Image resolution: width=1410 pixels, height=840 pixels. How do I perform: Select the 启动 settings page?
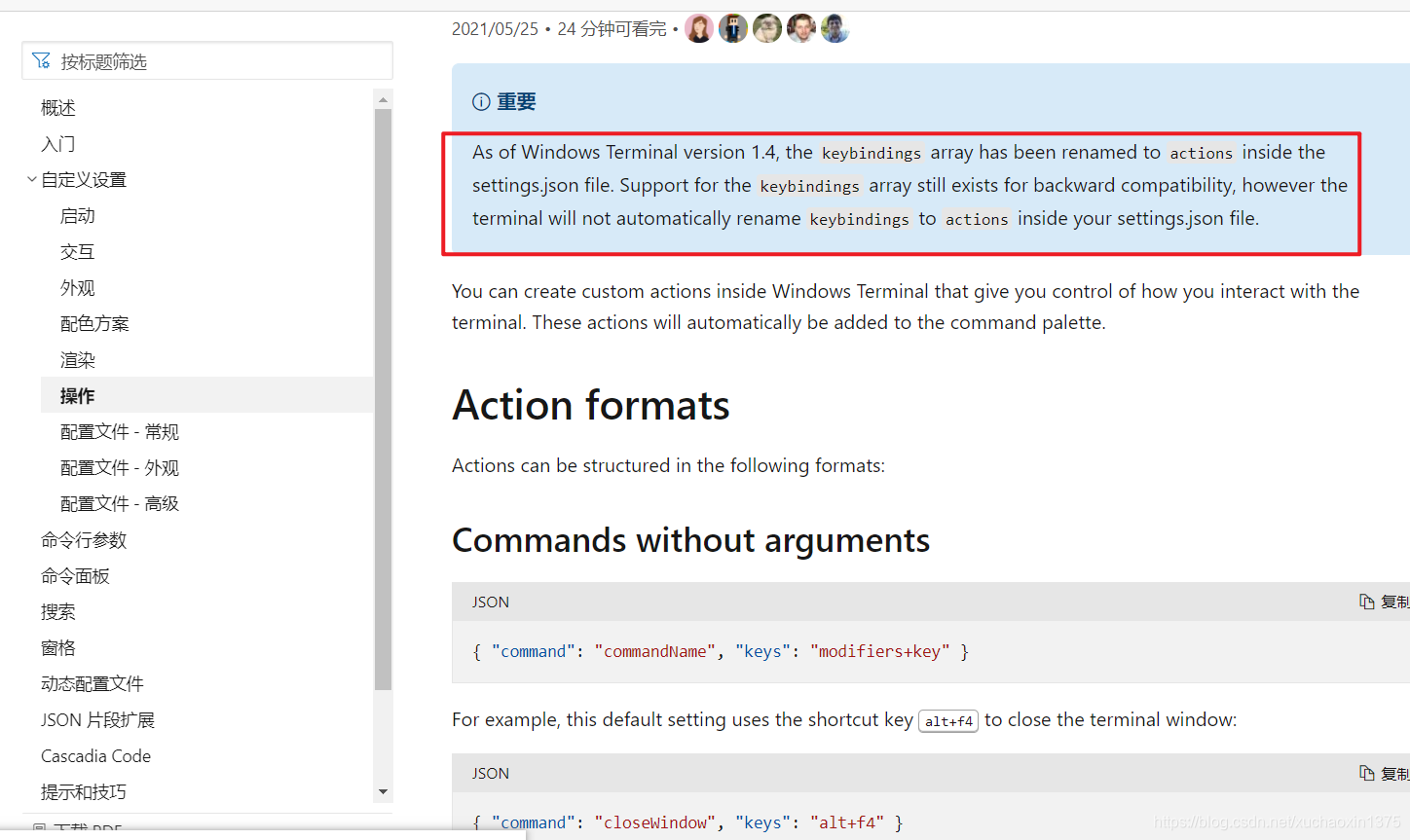[78, 215]
